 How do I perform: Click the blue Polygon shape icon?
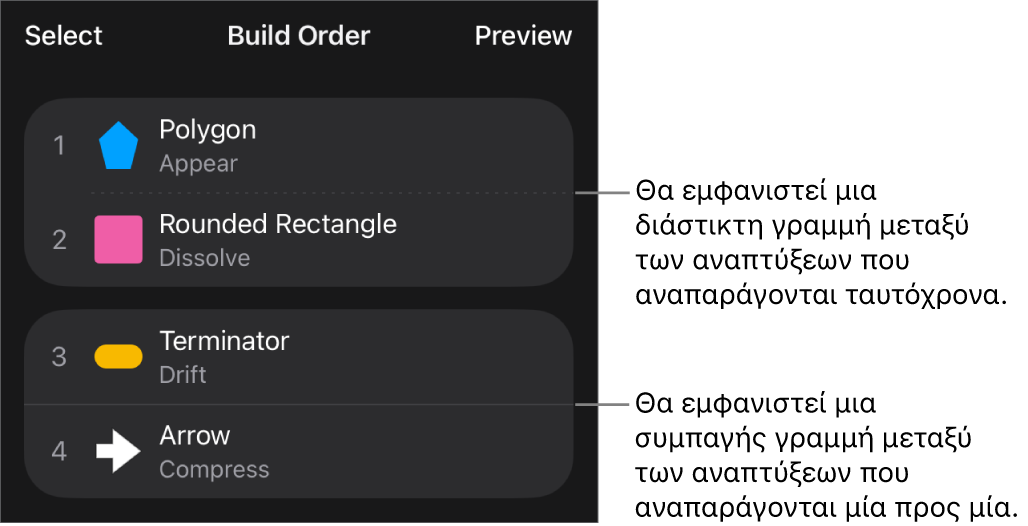pyautogui.click(x=118, y=146)
